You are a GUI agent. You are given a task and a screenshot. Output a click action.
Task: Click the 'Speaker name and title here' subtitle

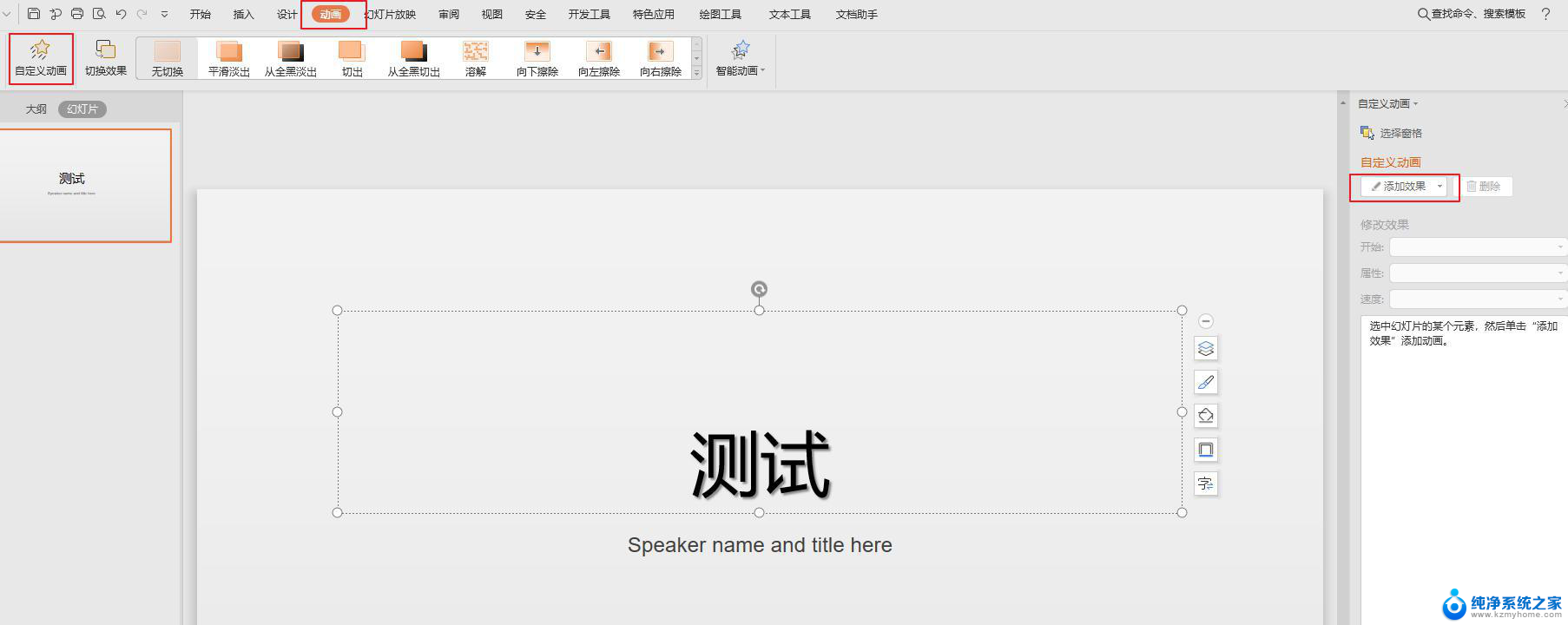click(x=760, y=545)
